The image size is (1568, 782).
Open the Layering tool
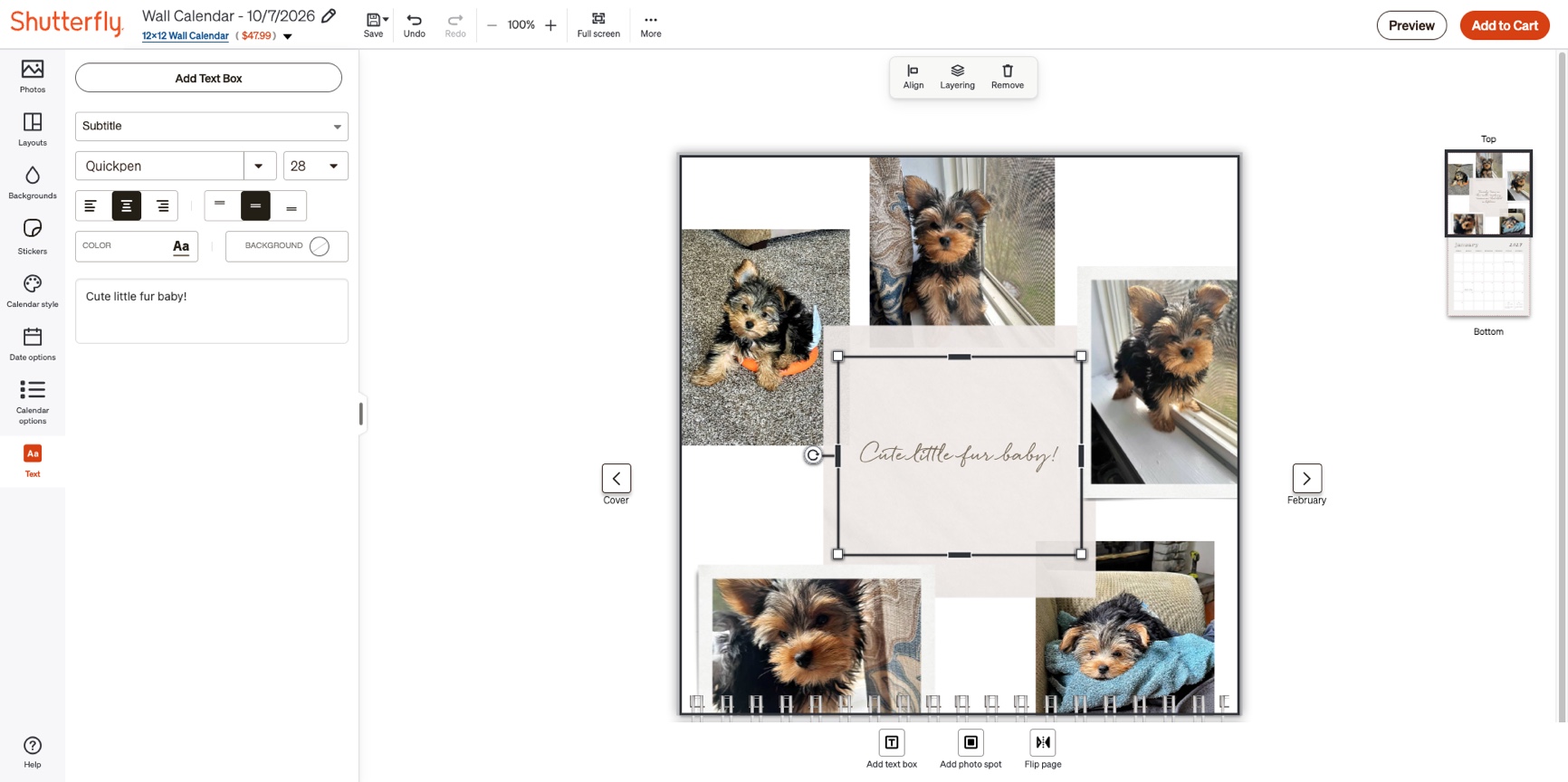957,77
